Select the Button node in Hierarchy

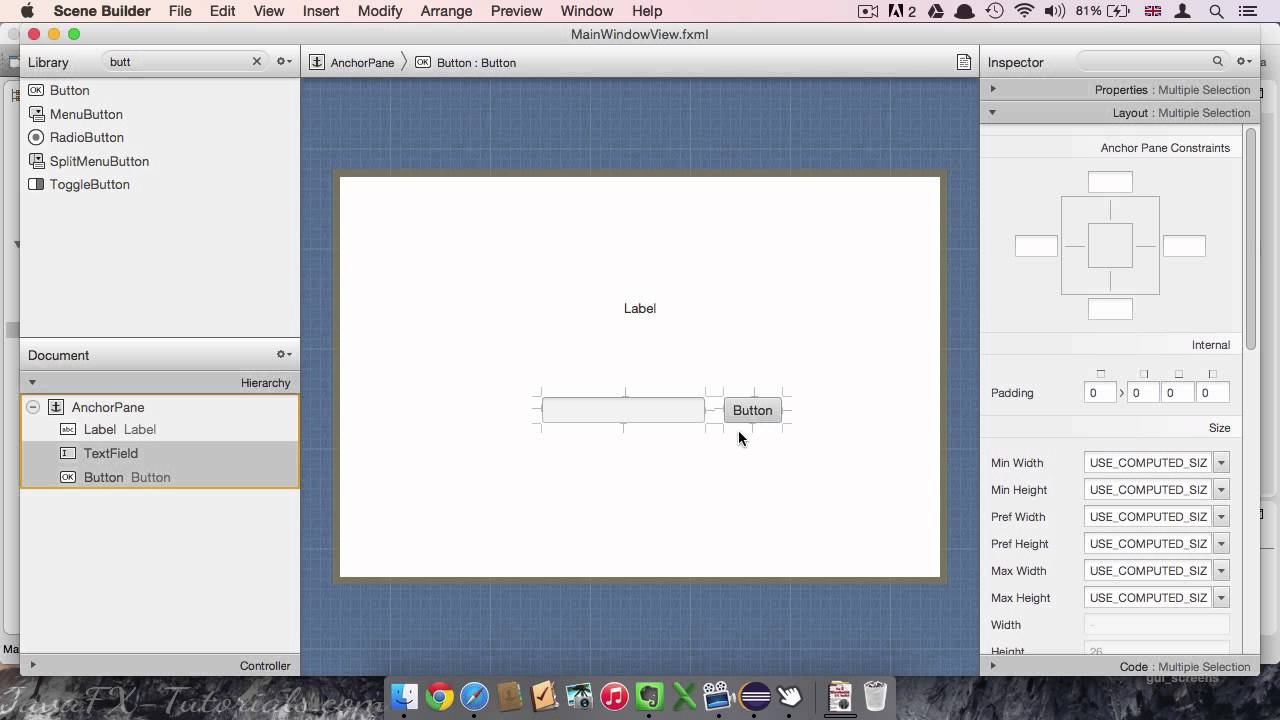pos(160,477)
